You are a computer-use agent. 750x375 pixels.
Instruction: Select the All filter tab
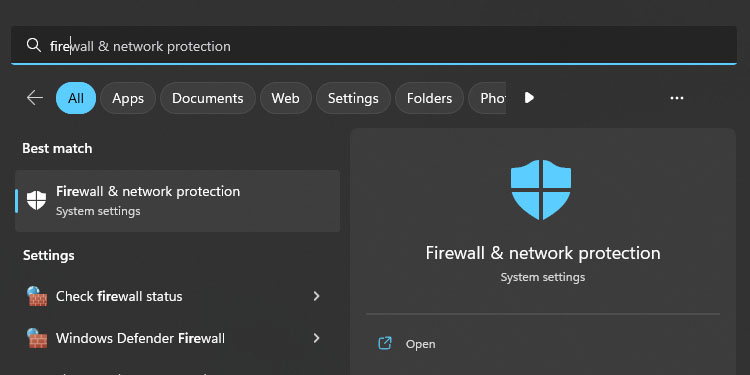(76, 98)
